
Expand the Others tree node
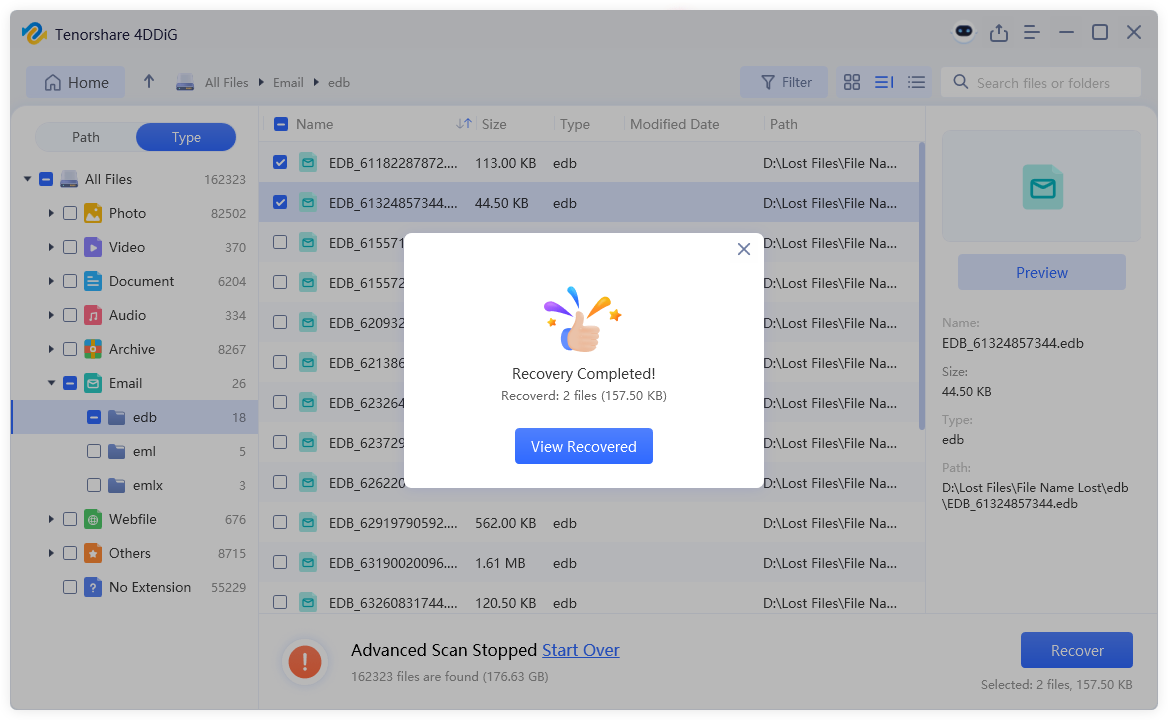pos(51,553)
